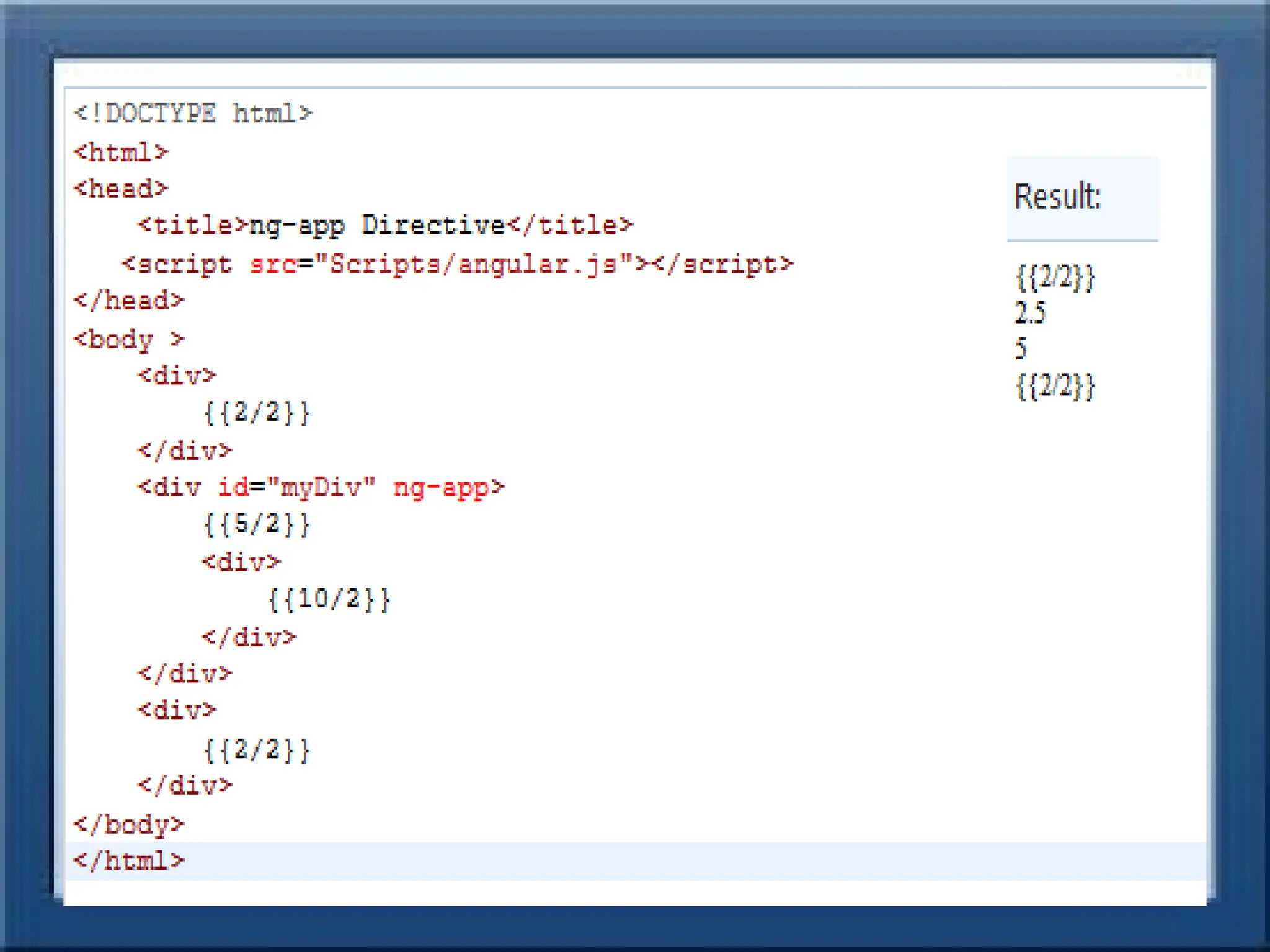Click the opening html tag line
The image size is (1270, 952).
point(121,152)
